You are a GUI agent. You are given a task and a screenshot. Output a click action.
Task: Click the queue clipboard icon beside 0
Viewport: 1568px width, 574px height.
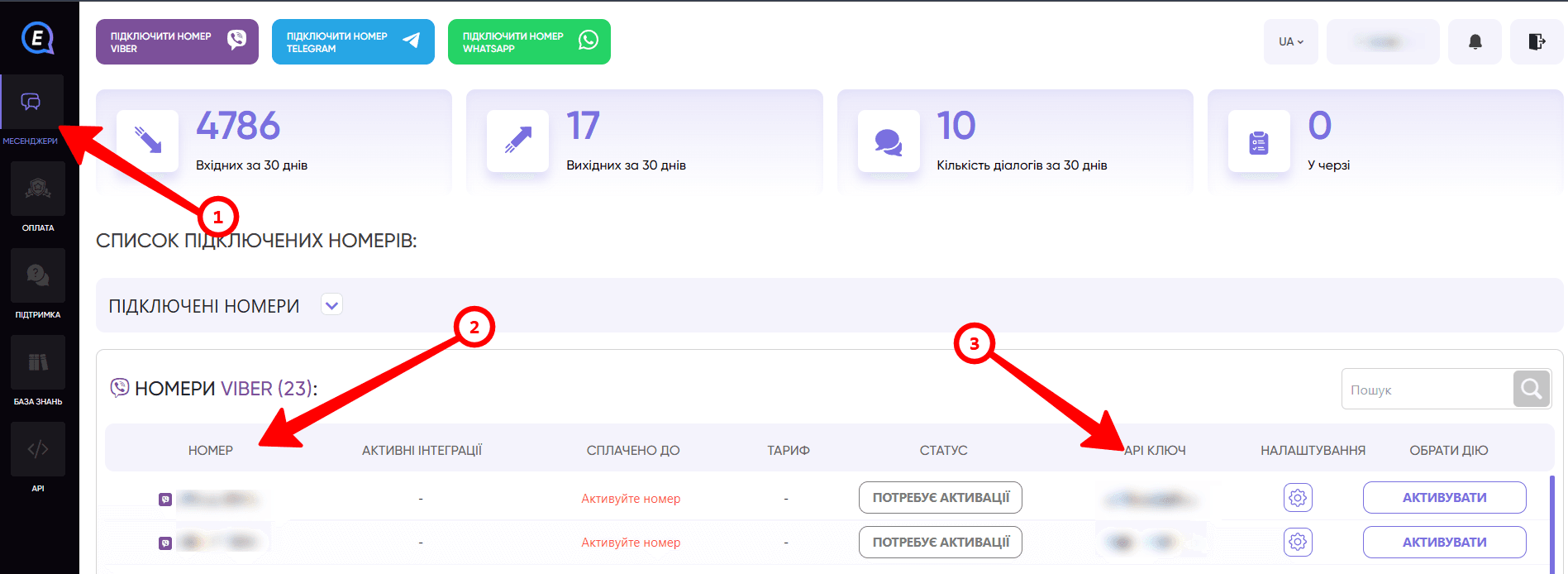pyautogui.click(x=1259, y=141)
